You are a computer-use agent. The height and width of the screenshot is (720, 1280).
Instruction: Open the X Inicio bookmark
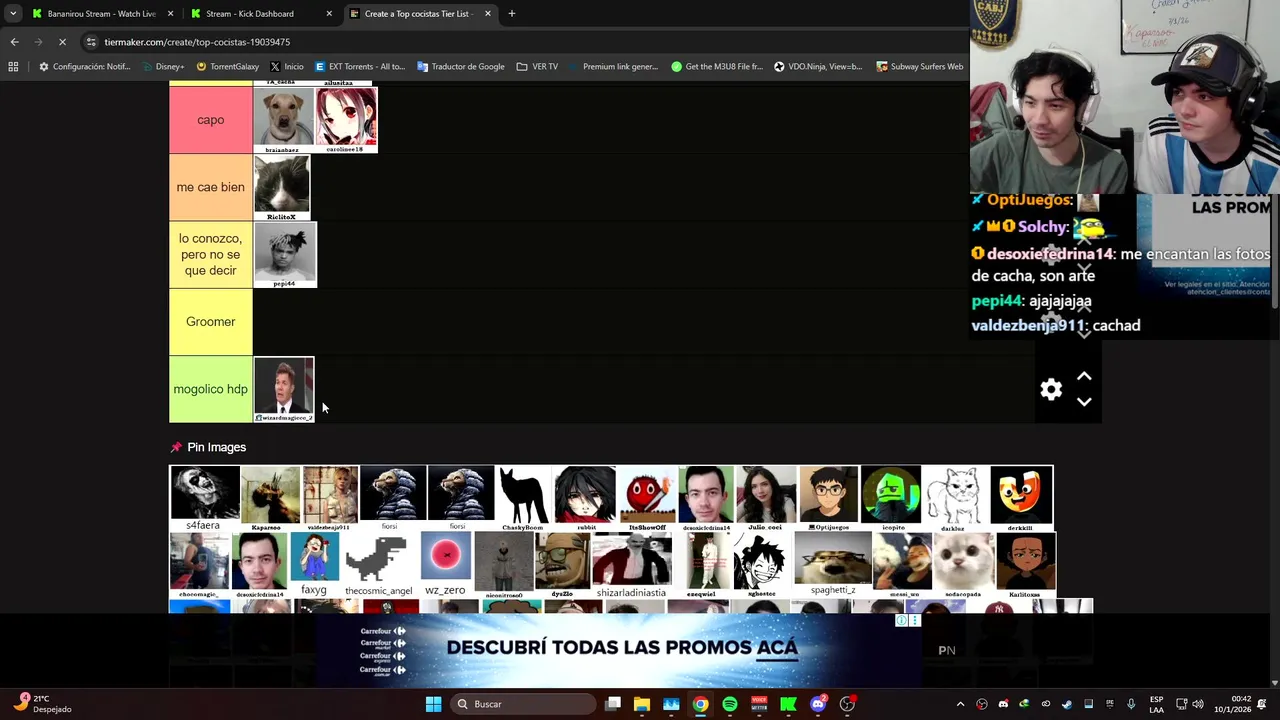pyautogui.click(x=286, y=67)
